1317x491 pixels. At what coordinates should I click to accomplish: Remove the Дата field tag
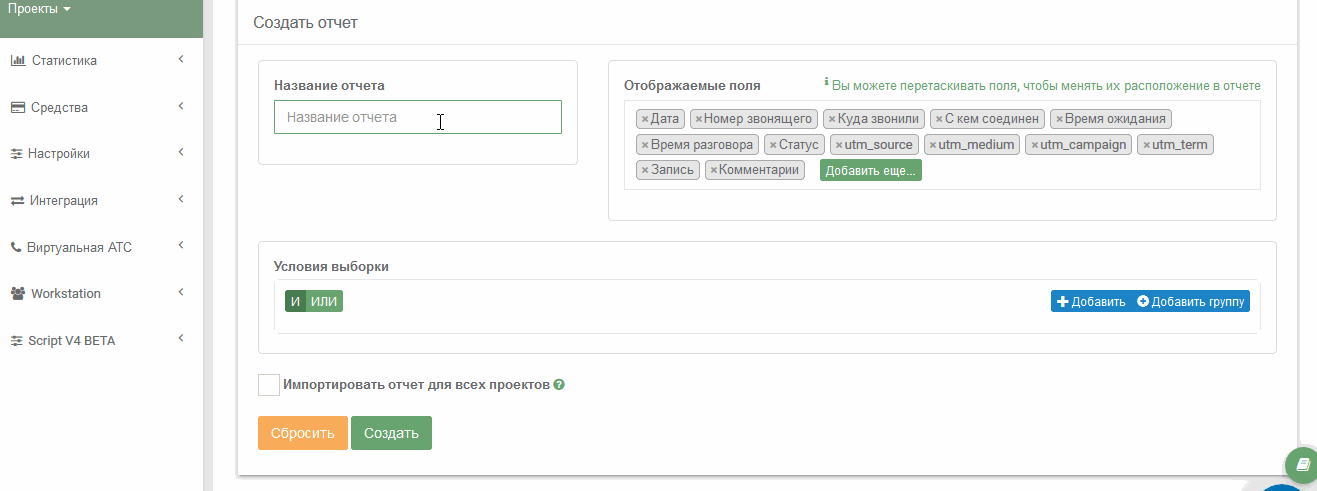coord(645,119)
